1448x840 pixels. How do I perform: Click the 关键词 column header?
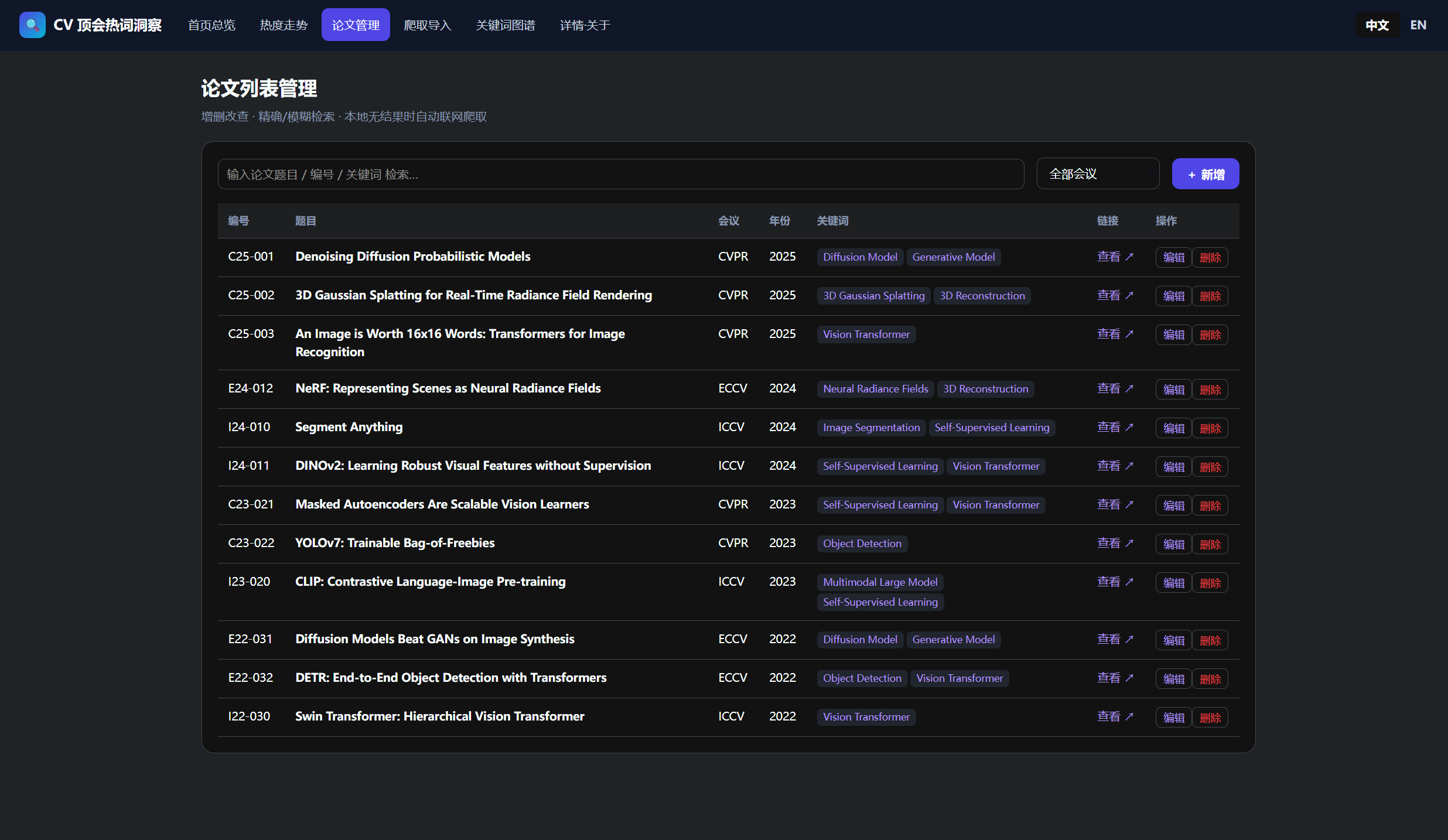click(x=832, y=221)
